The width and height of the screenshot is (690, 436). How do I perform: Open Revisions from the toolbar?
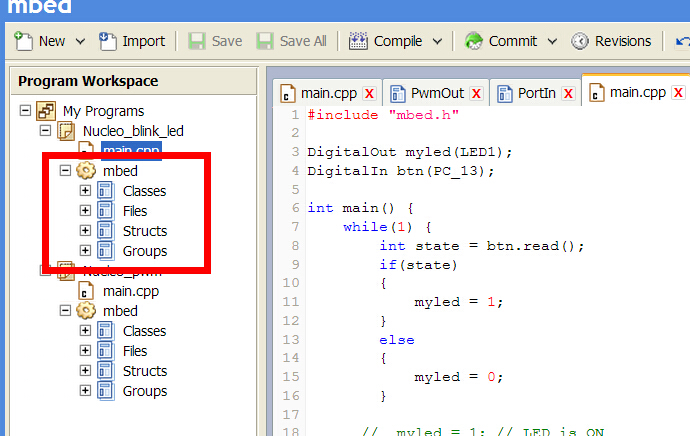tap(623, 41)
